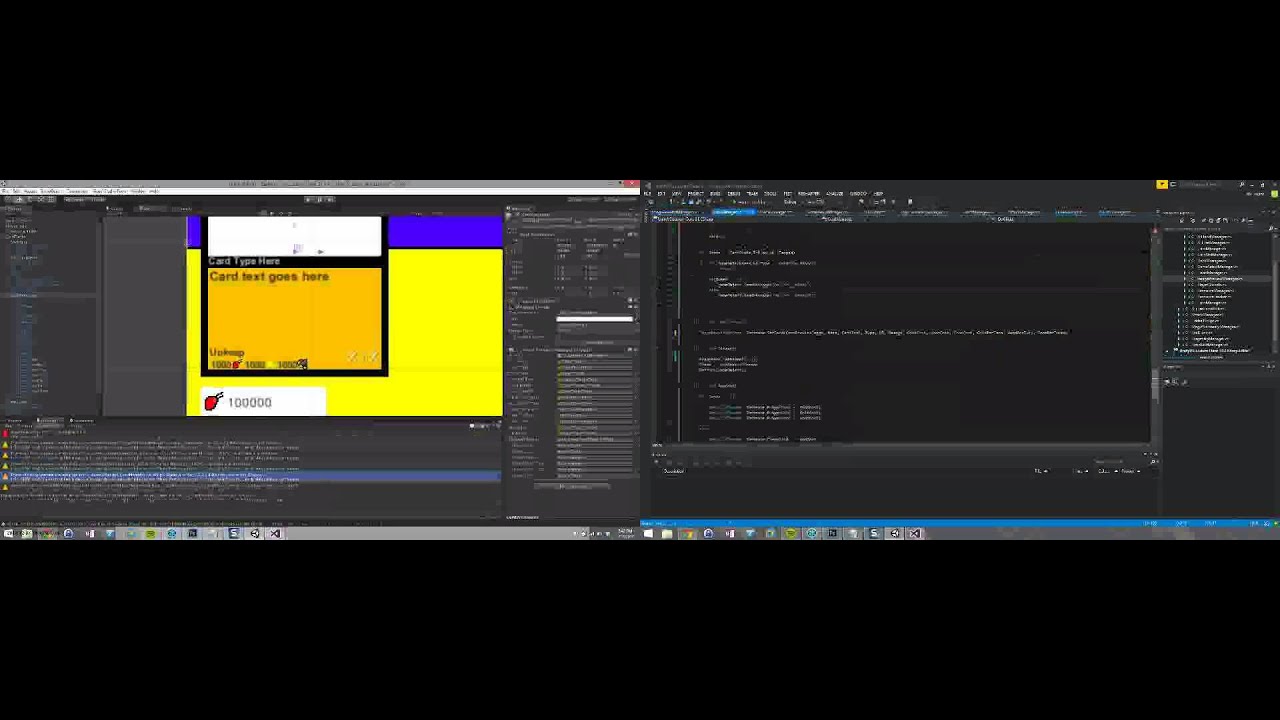This screenshot has height=720, width=1280.
Task: Step one frame in Unity toolbar
Action: click(331, 199)
